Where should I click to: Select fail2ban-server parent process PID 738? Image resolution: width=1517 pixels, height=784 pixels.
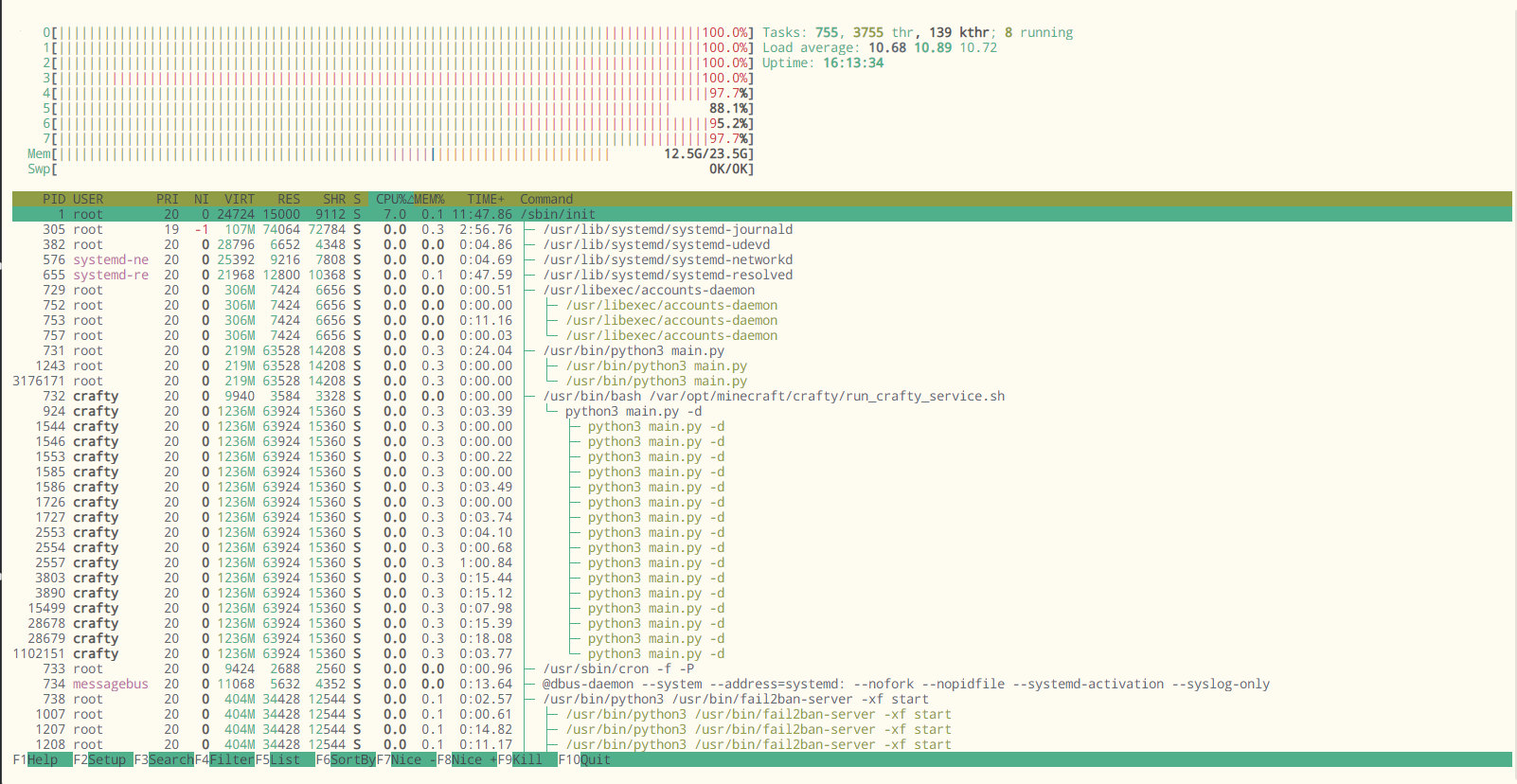pyautogui.click(x=761, y=699)
